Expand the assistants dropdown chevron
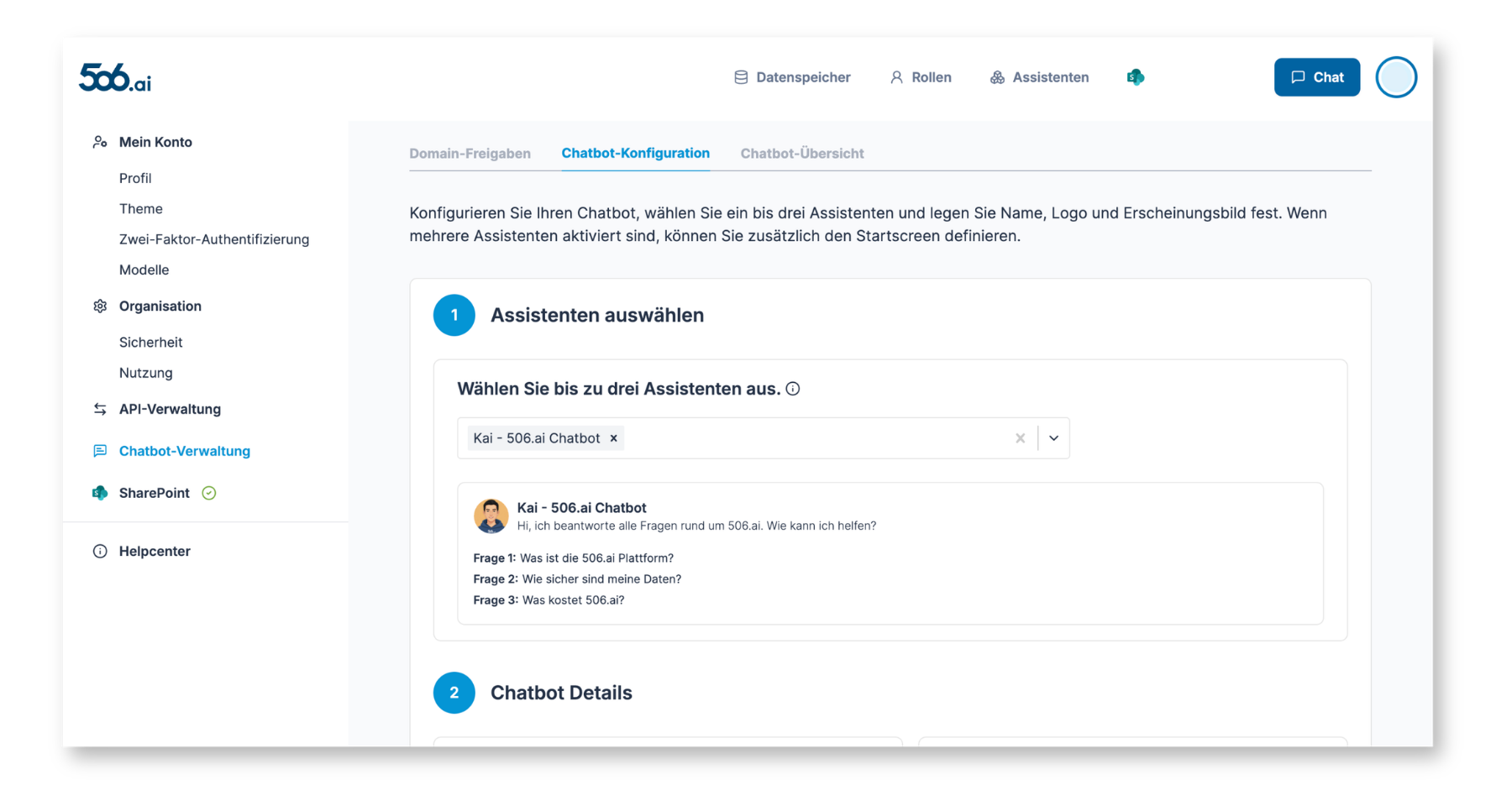Image resolution: width=1512 pixels, height=806 pixels. (x=1053, y=438)
